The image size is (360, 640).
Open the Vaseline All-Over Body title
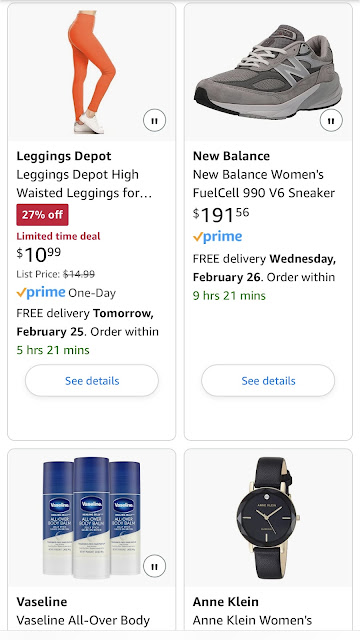point(83,620)
